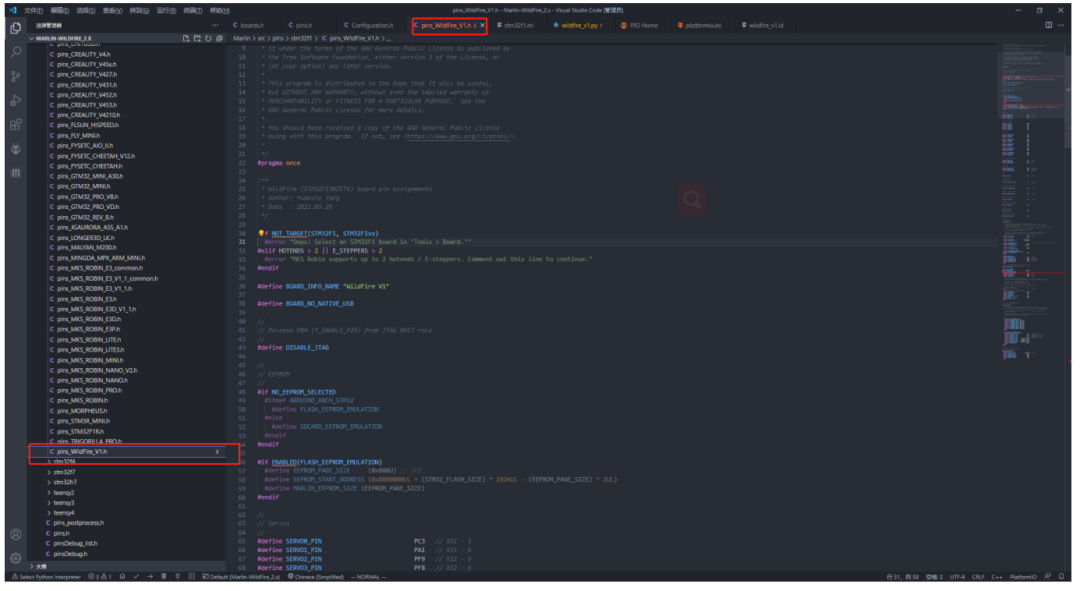Click New File icon in explorer header
The height and width of the screenshot is (591, 1080).
click(x=186, y=39)
